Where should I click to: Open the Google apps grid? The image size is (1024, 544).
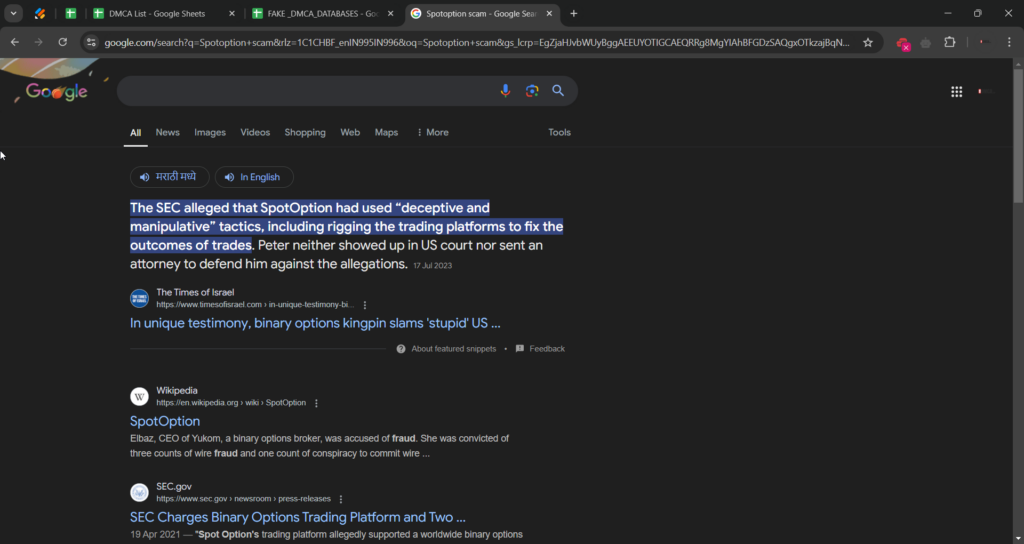coord(957,92)
